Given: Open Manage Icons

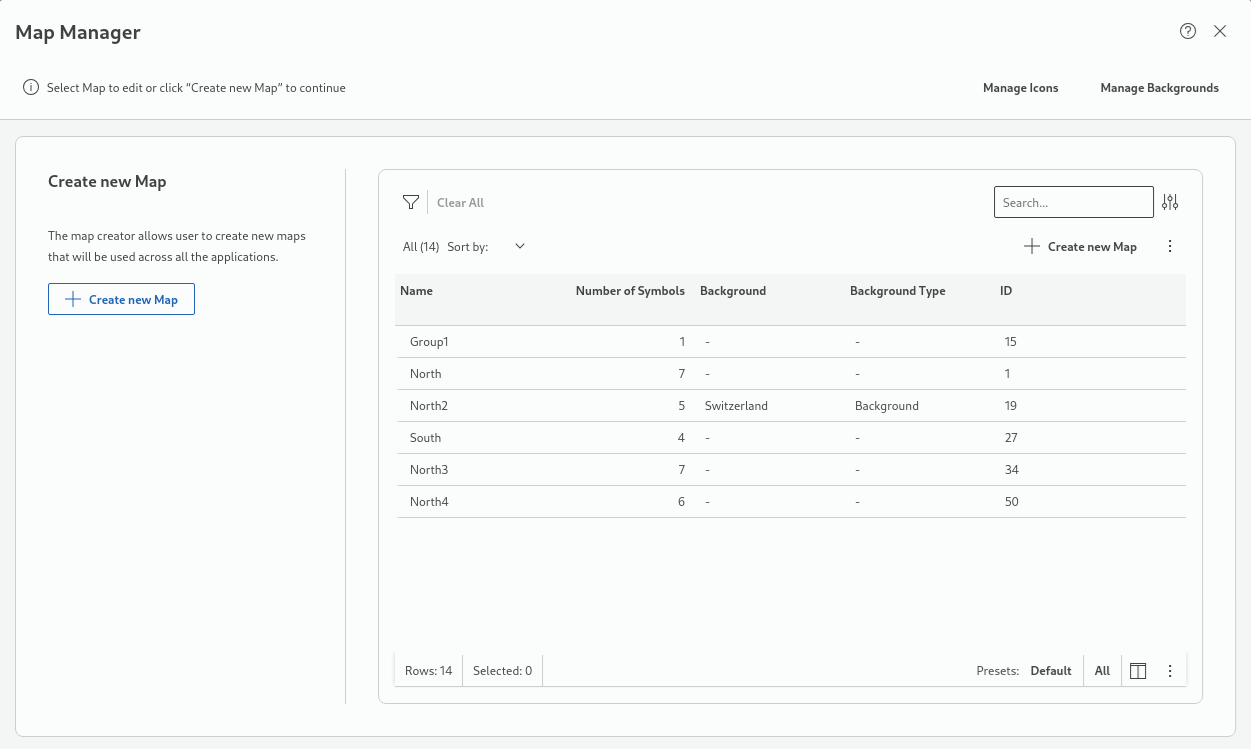Looking at the screenshot, I should [1020, 88].
